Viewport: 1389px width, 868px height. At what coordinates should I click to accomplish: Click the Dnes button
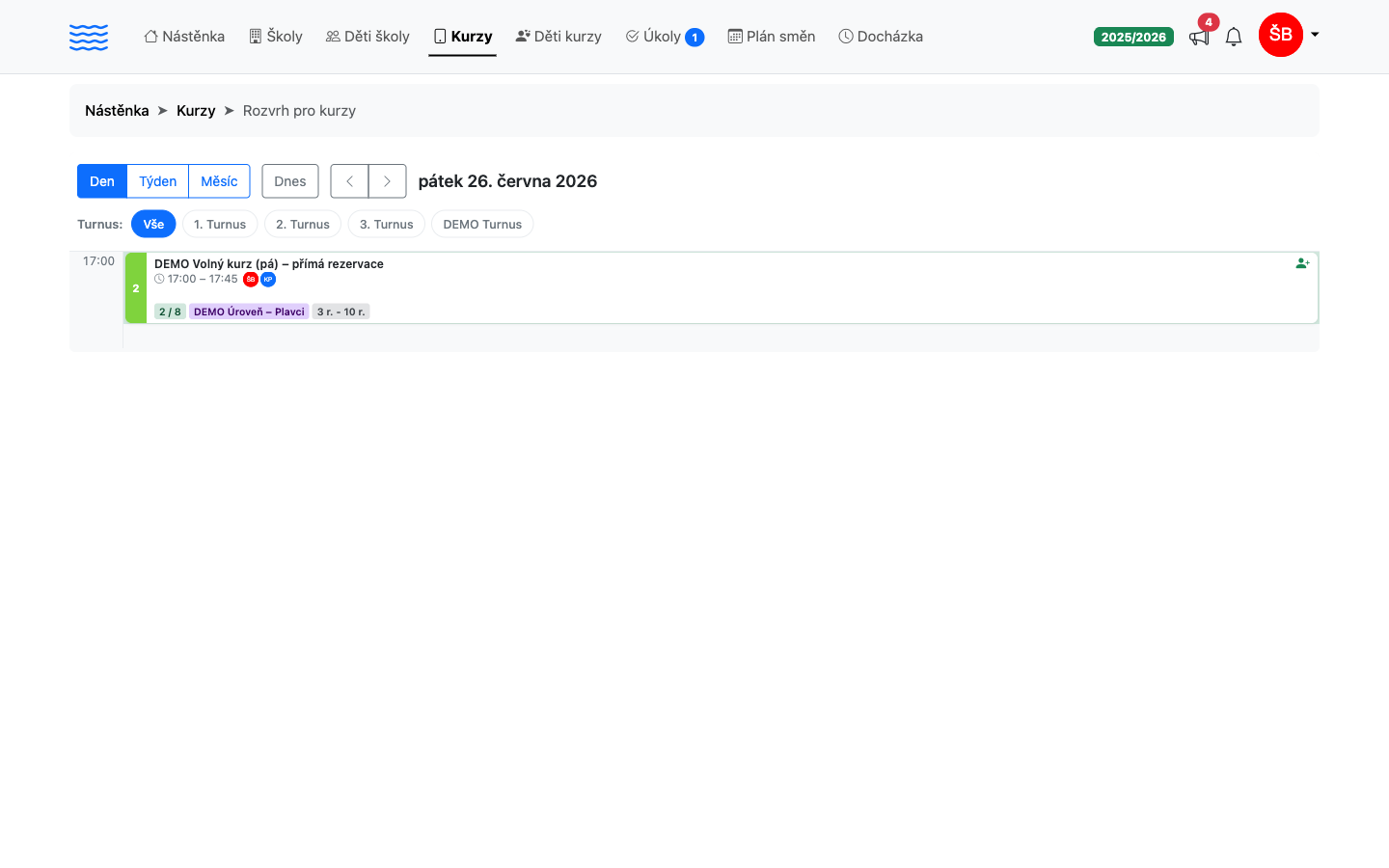(290, 181)
